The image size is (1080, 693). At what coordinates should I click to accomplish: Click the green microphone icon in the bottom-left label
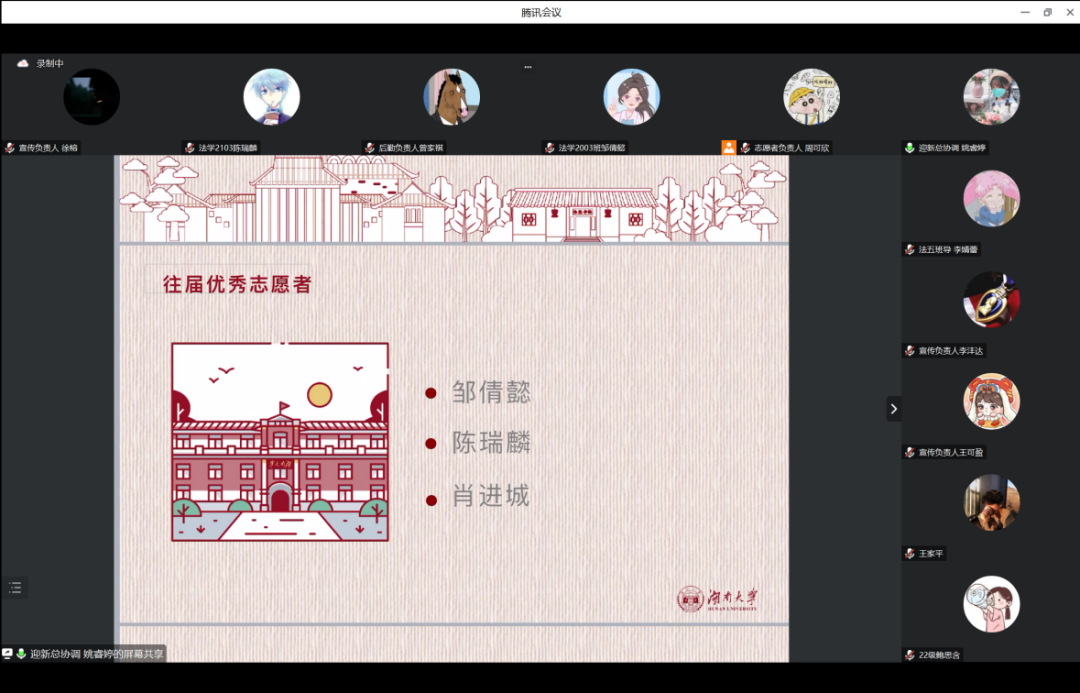21,653
